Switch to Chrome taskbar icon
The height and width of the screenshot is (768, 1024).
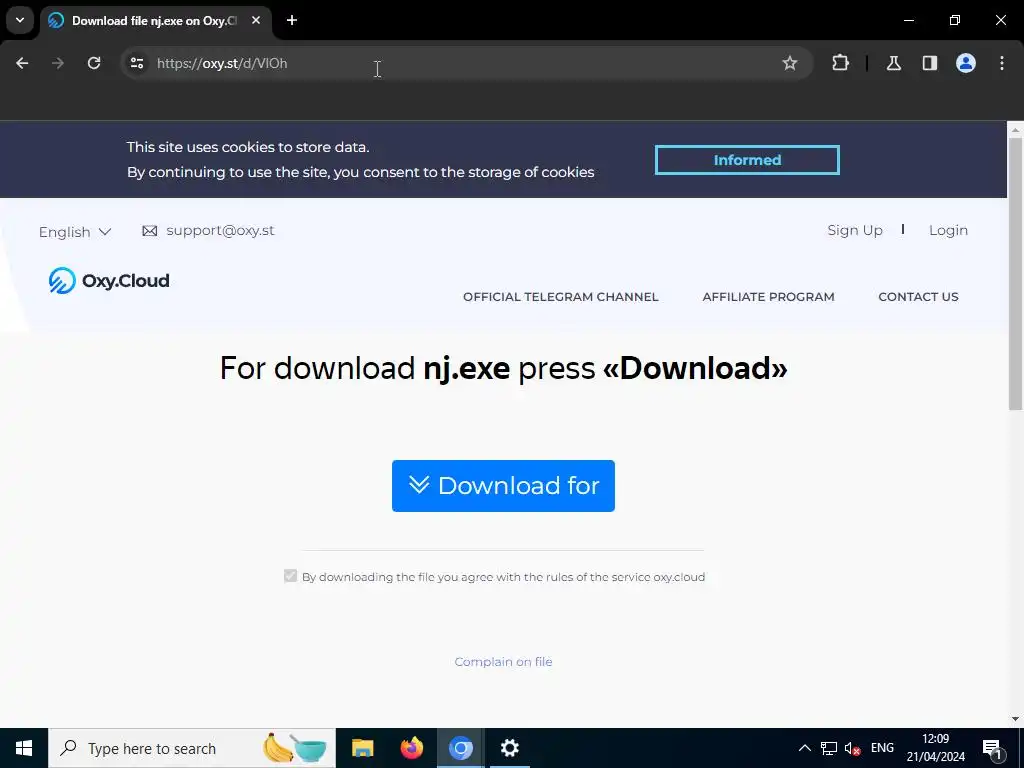coord(460,748)
